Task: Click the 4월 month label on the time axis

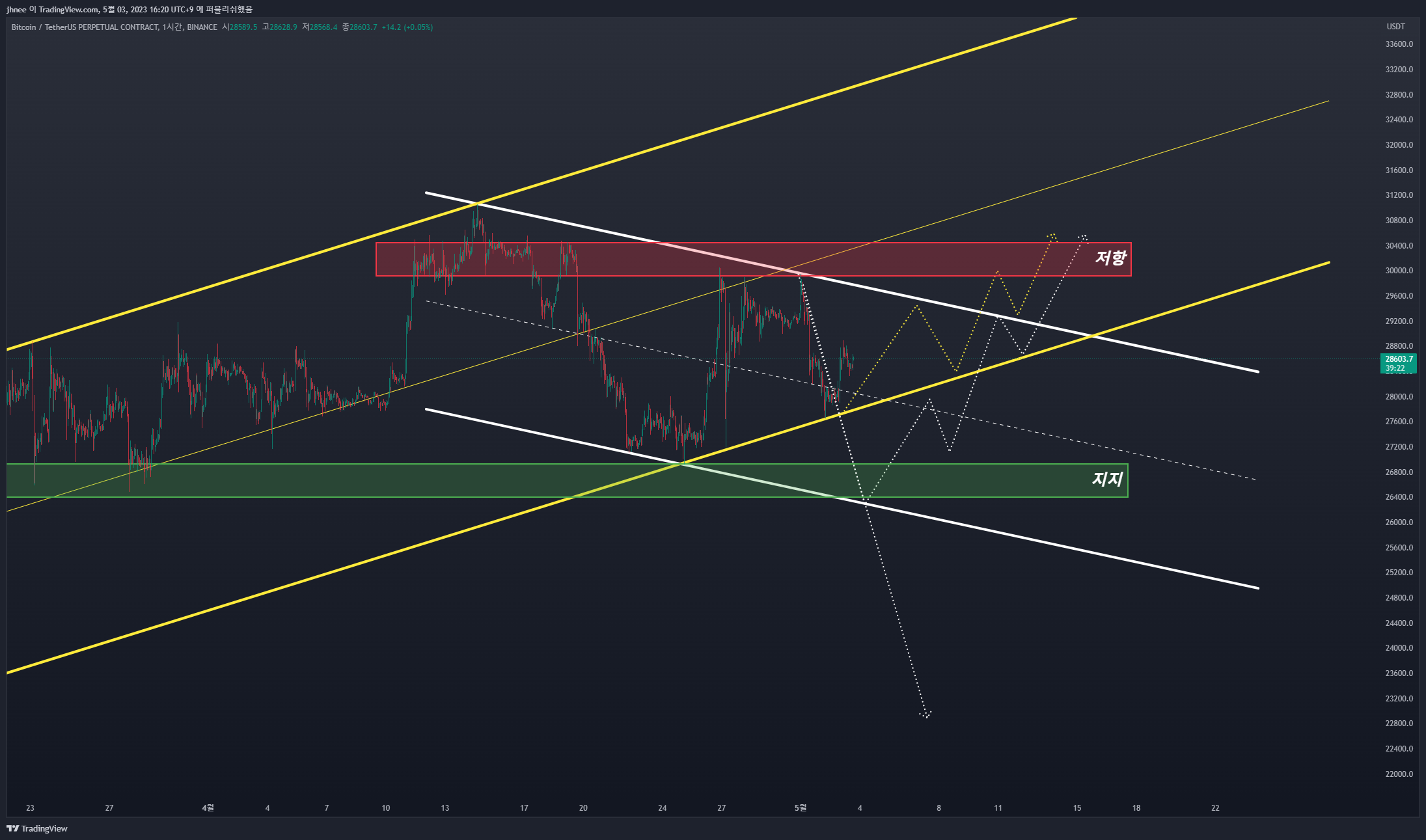Action: pos(208,807)
